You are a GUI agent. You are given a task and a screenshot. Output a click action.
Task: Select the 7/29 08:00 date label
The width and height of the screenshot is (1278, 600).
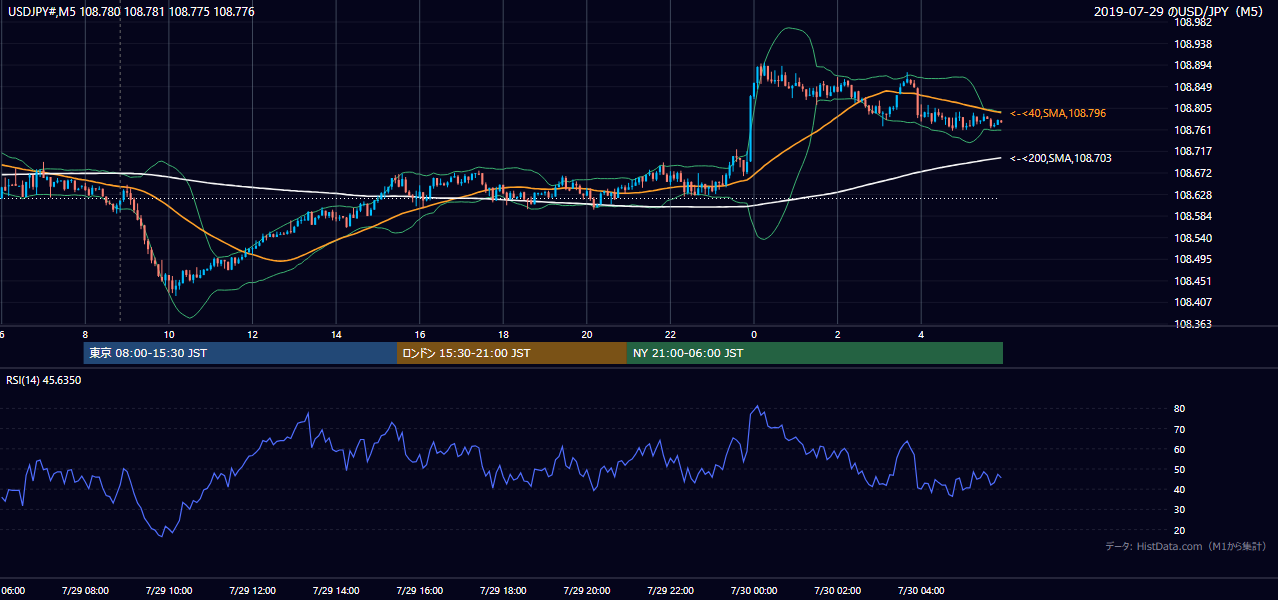coord(85,591)
